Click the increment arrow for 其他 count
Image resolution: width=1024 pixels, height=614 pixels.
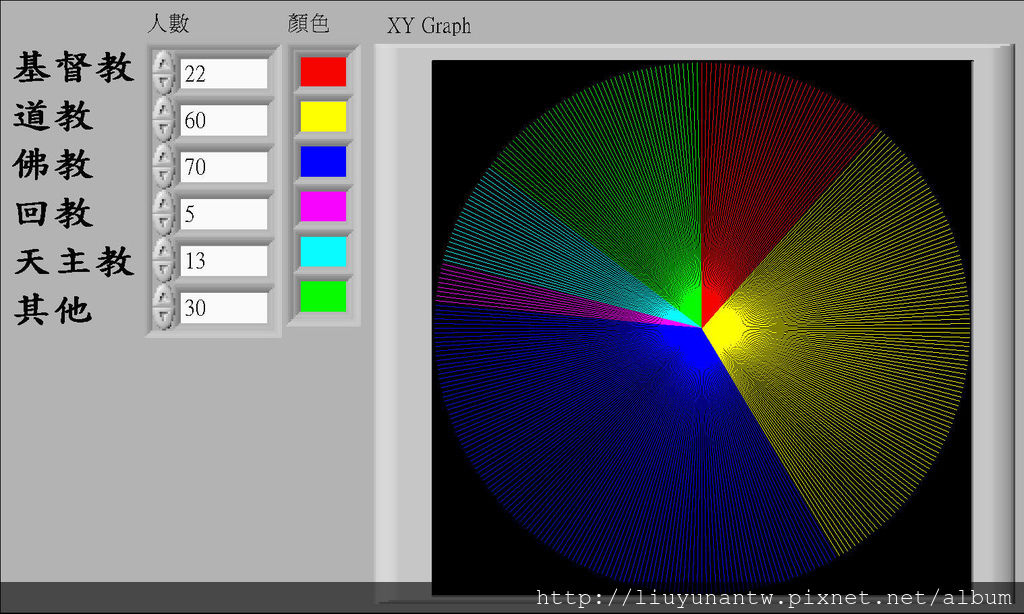click(x=163, y=298)
